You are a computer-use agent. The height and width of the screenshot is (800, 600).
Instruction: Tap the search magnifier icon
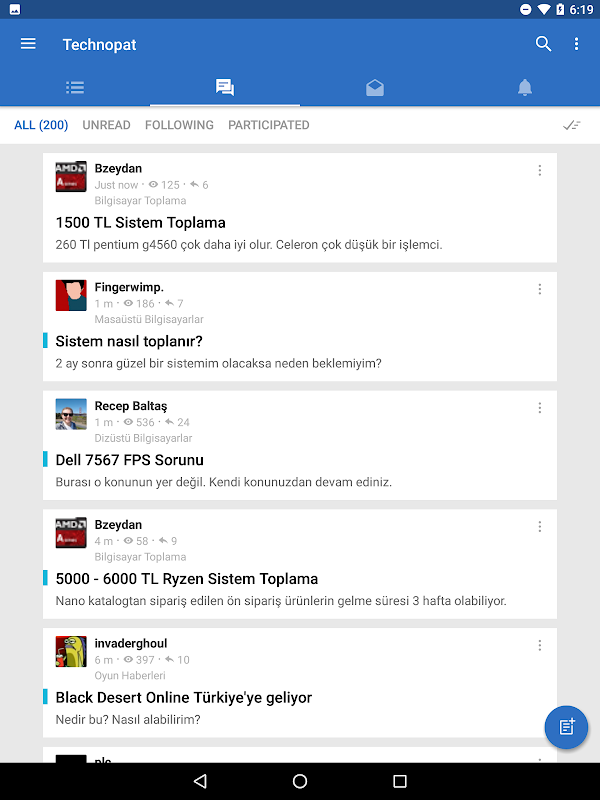(x=543, y=44)
